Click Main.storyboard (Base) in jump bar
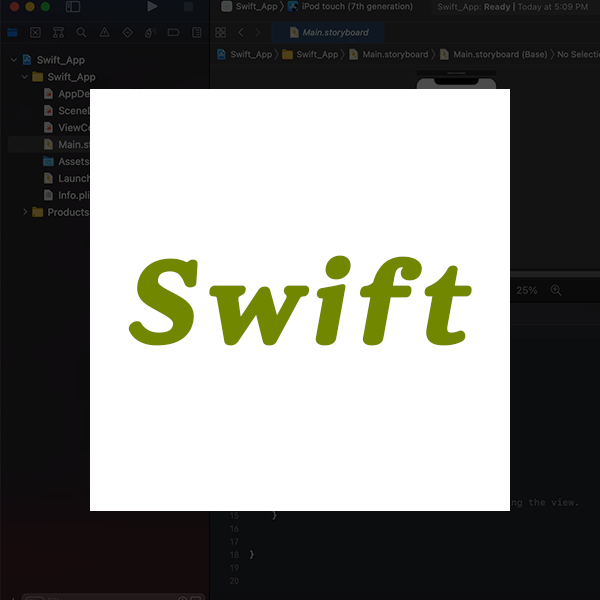The image size is (600, 600). pyautogui.click(x=494, y=54)
